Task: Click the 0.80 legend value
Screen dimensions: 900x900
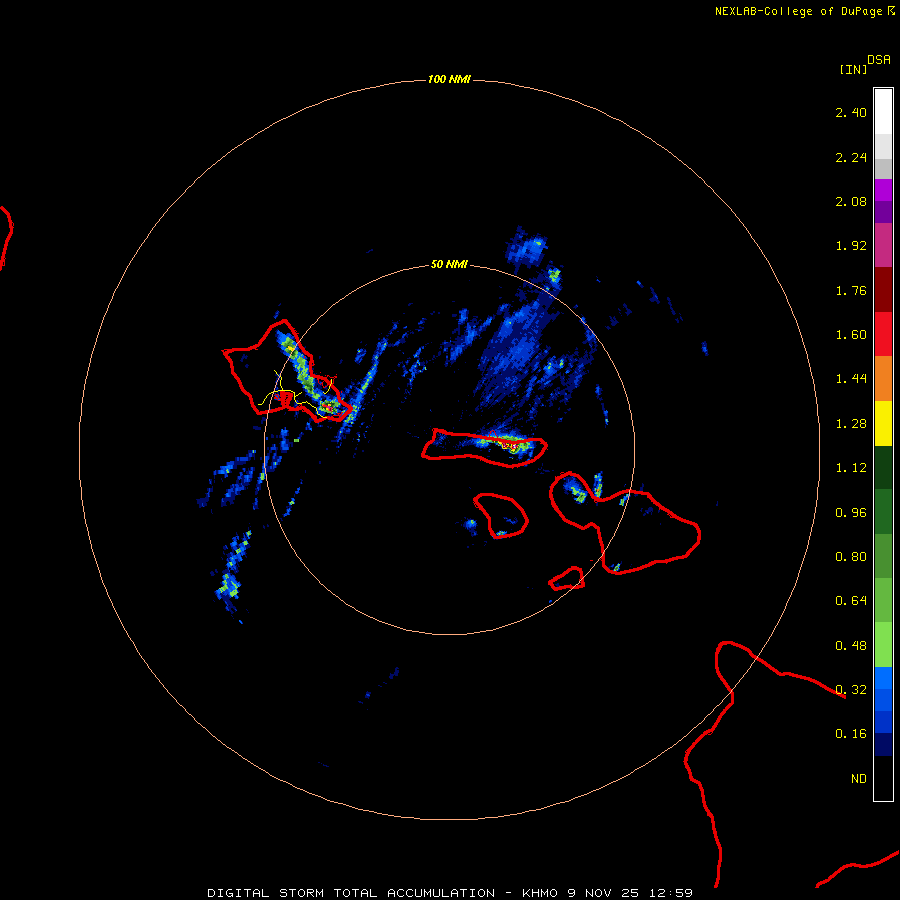Action: pyautogui.click(x=851, y=557)
